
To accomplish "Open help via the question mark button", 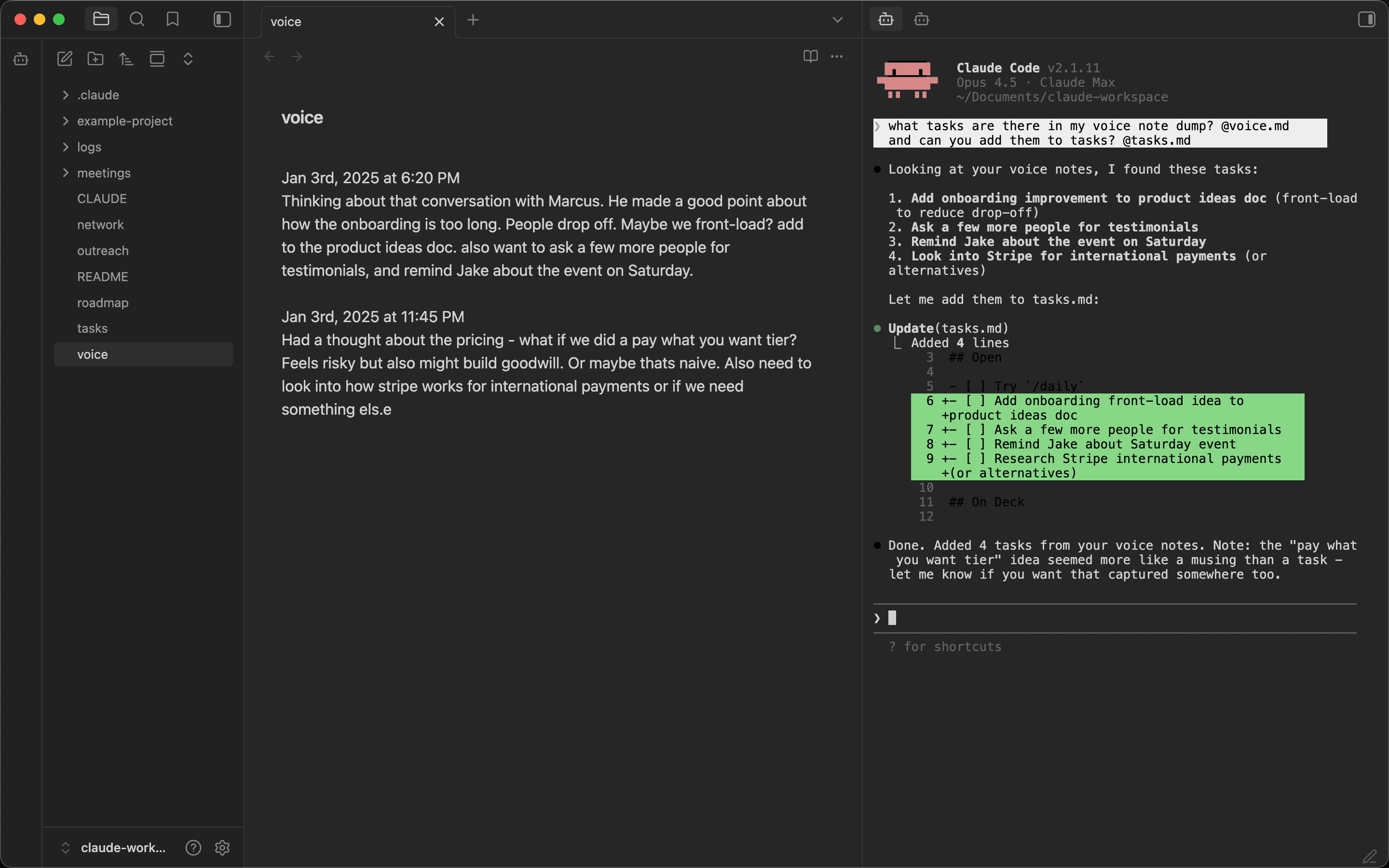I will (x=193, y=847).
